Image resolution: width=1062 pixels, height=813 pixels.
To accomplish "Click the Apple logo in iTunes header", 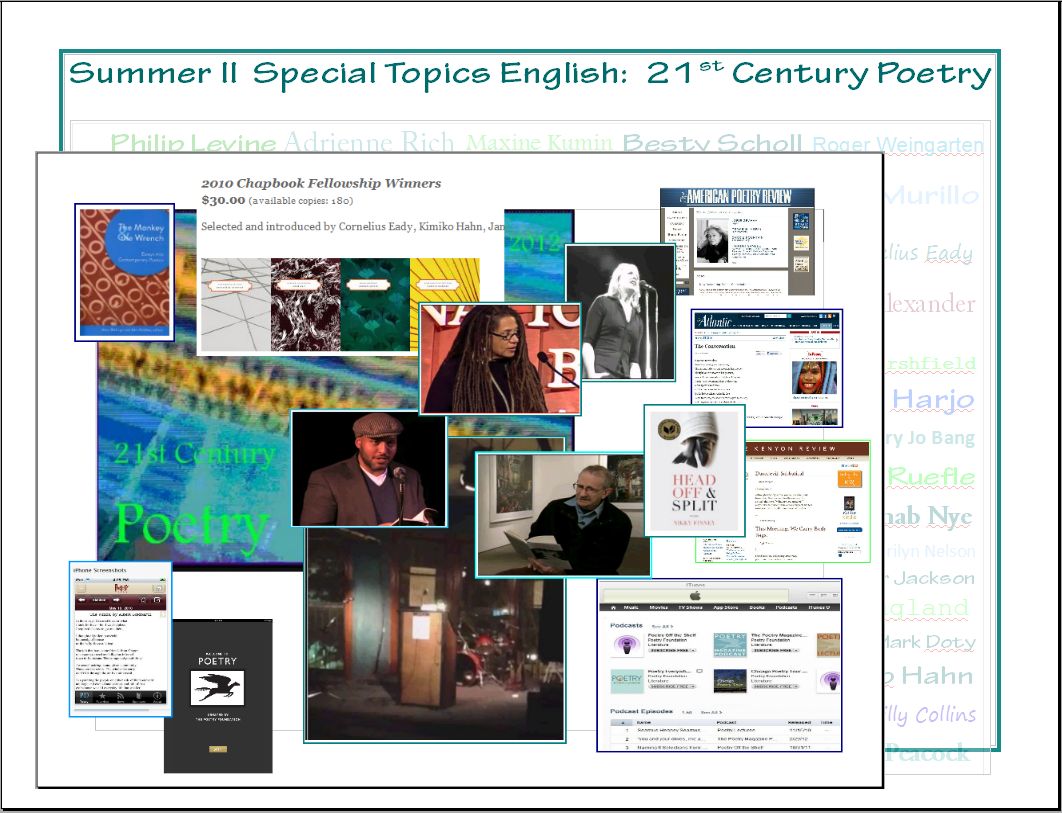I will [x=696, y=595].
